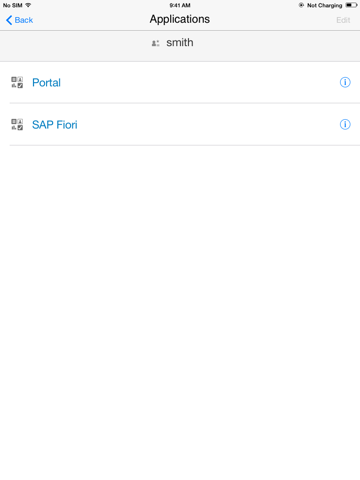Click the grayed-out Edit button

(x=343, y=20)
